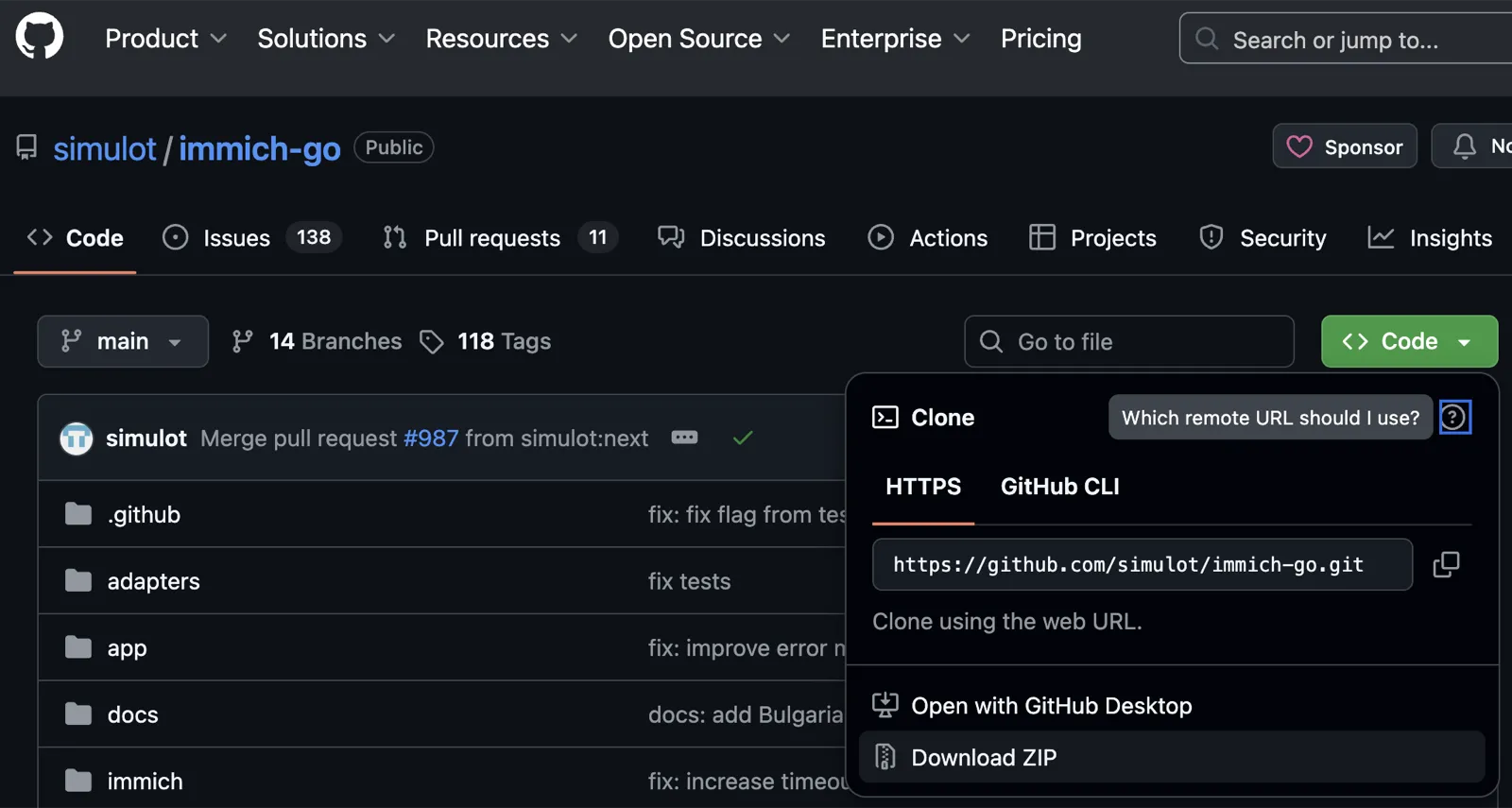Select Download ZIP option
Image resolution: width=1512 pixels, height=808 pixels.
pyautogui.click(x=984, y=757)
